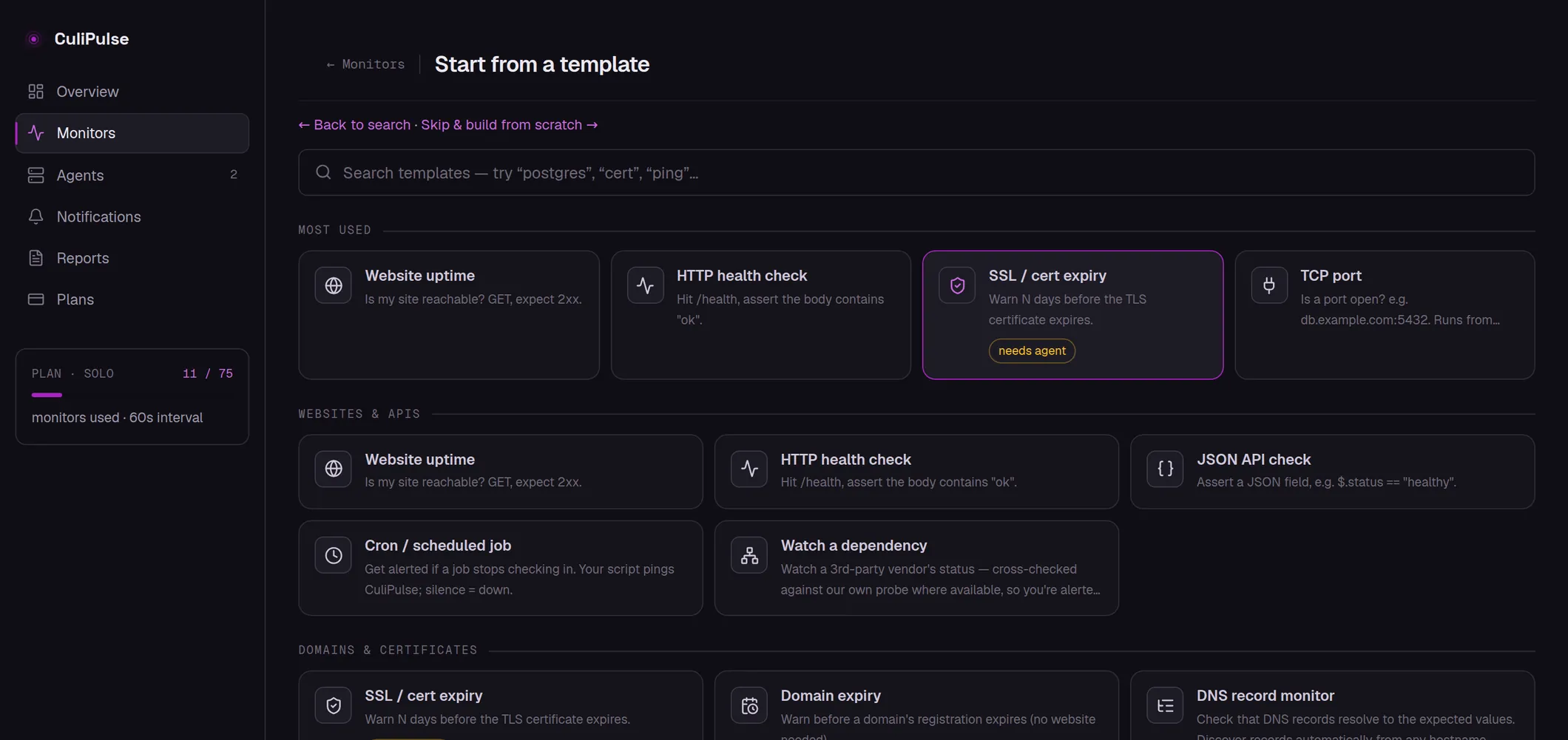Open the Reports menu item
The image size is (1568, 740).
point(132,258)
